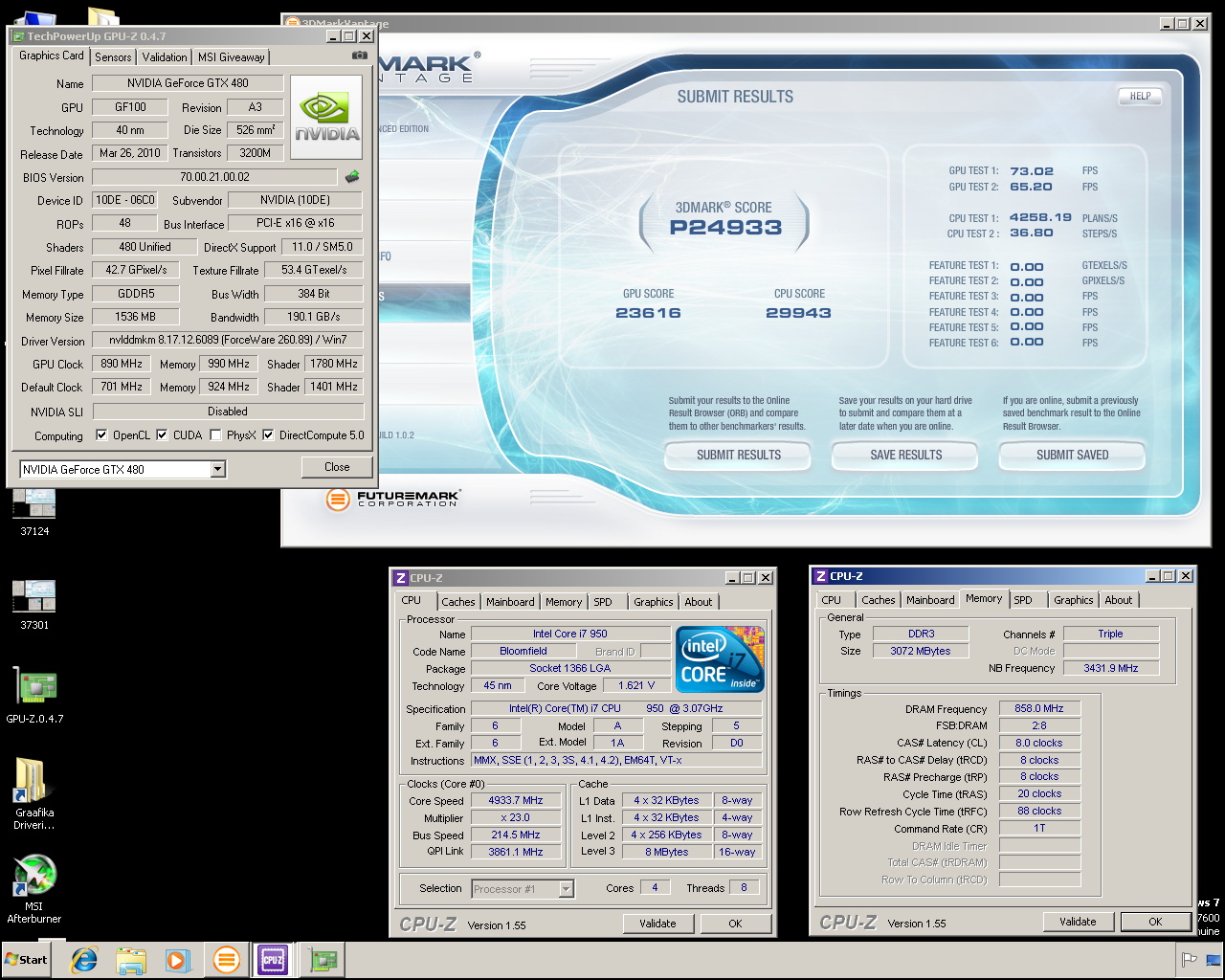This screenshot has height=980, width=1225.
Task: Click the Start button
Action: coord(26,960)
